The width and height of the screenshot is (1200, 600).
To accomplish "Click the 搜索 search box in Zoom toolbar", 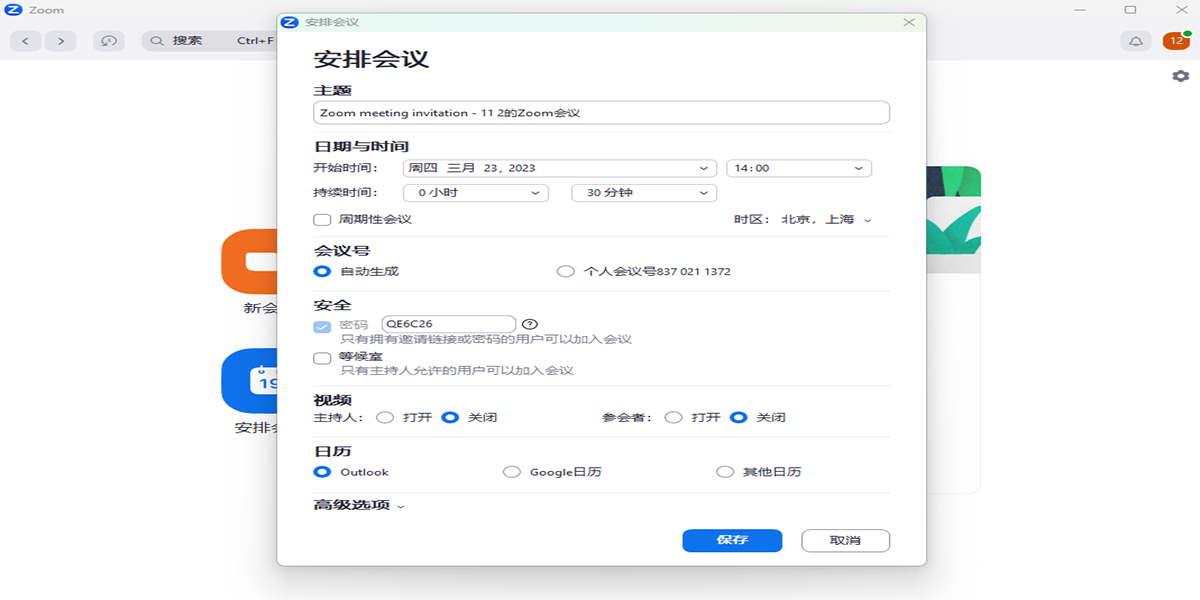I will click(x=211, y=41).
